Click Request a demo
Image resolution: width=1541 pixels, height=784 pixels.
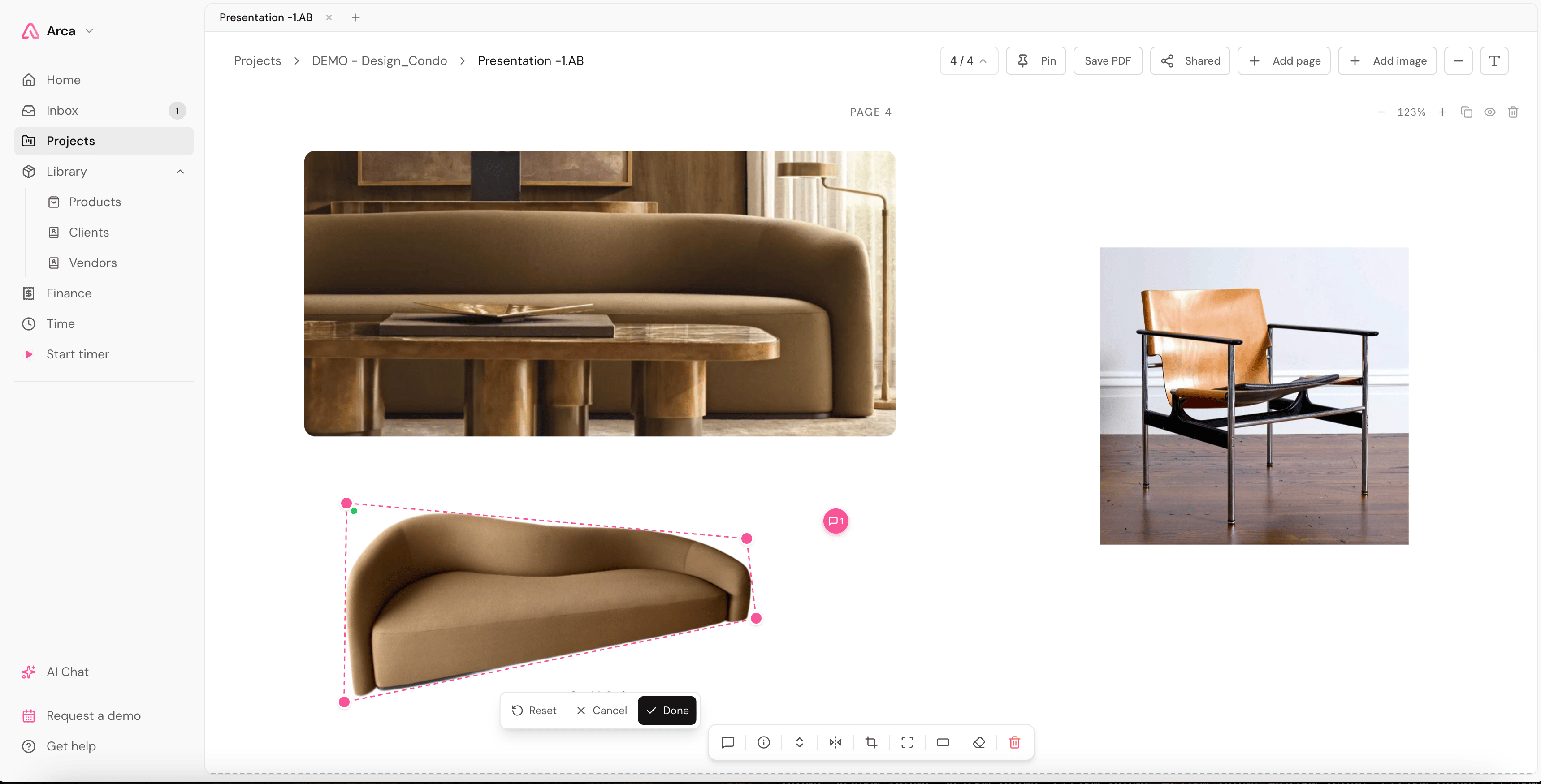tap(104, 716)
